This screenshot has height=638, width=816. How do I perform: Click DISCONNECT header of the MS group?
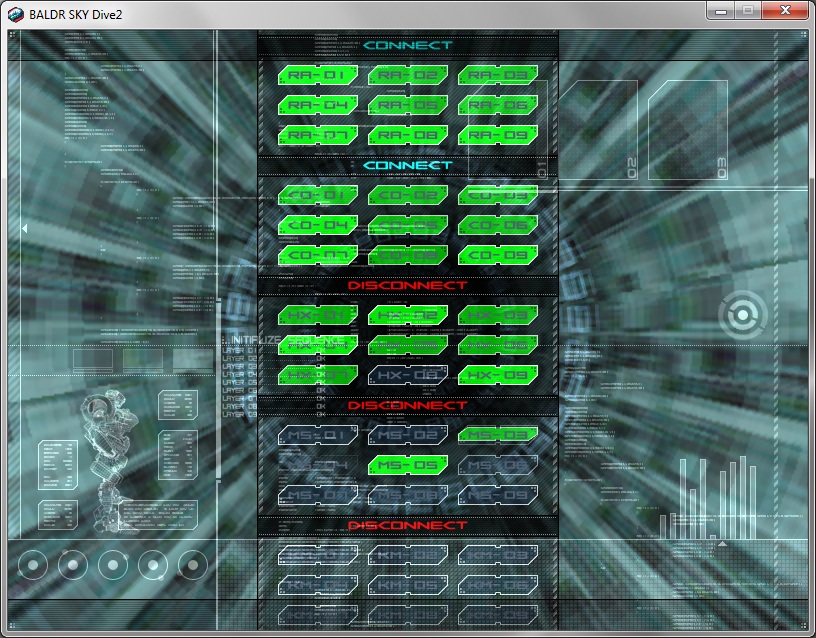[408, 405]
